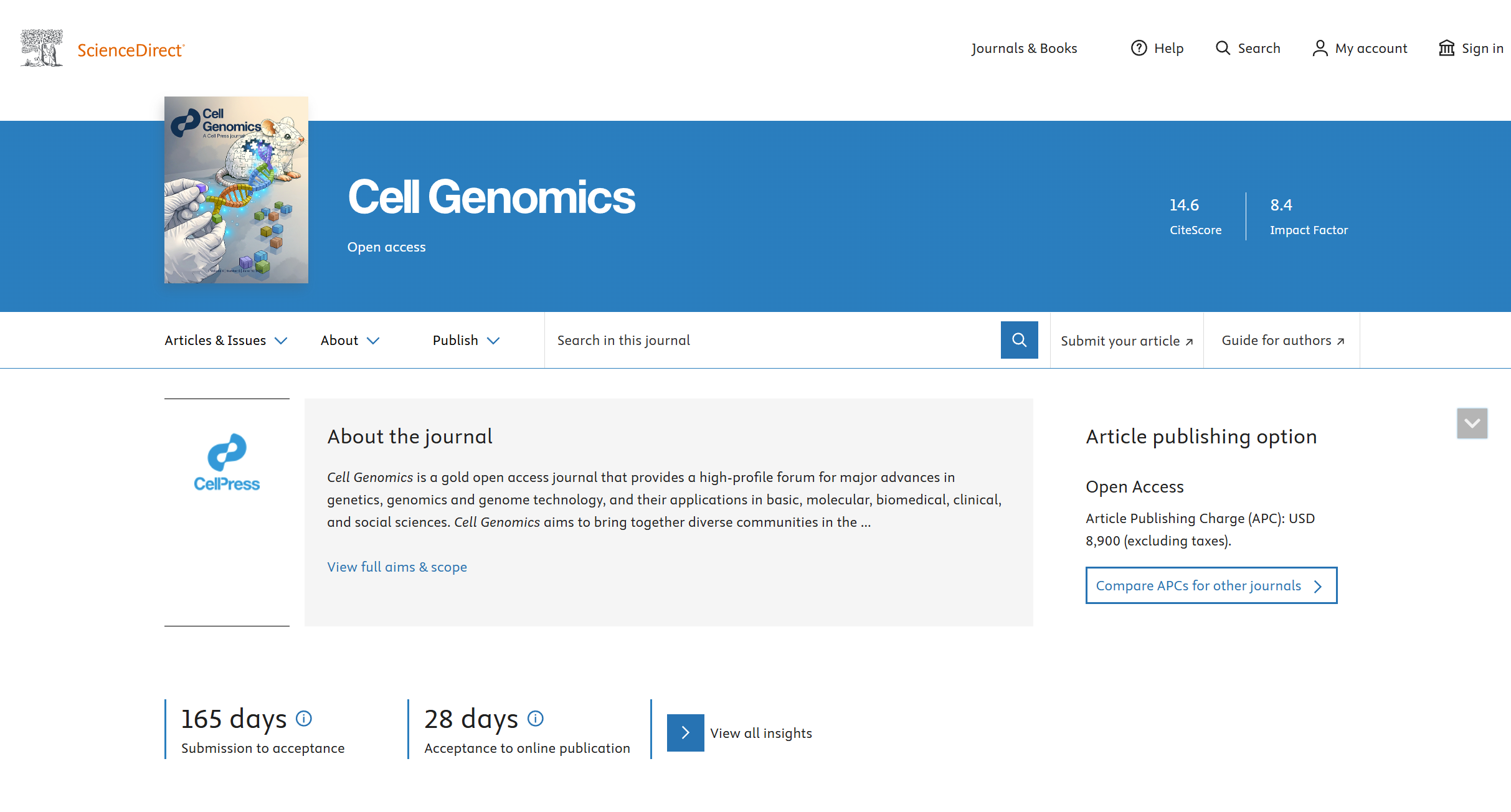Click the 8.4 Impact Factor metric
This screenshot has width=1511, height=812.
click(x=1309, y=217)
